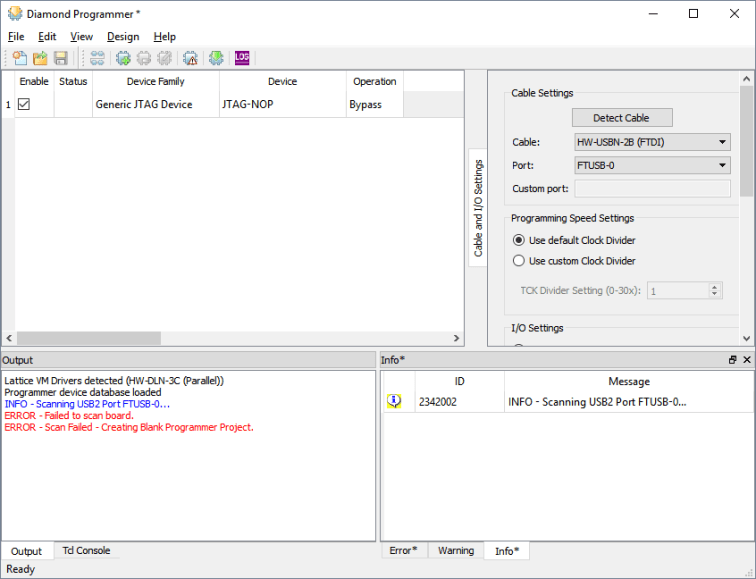Viewport: 756px width, 579px height.
Task: Float the Info panel with undock icon
Action: click(732, 359)
